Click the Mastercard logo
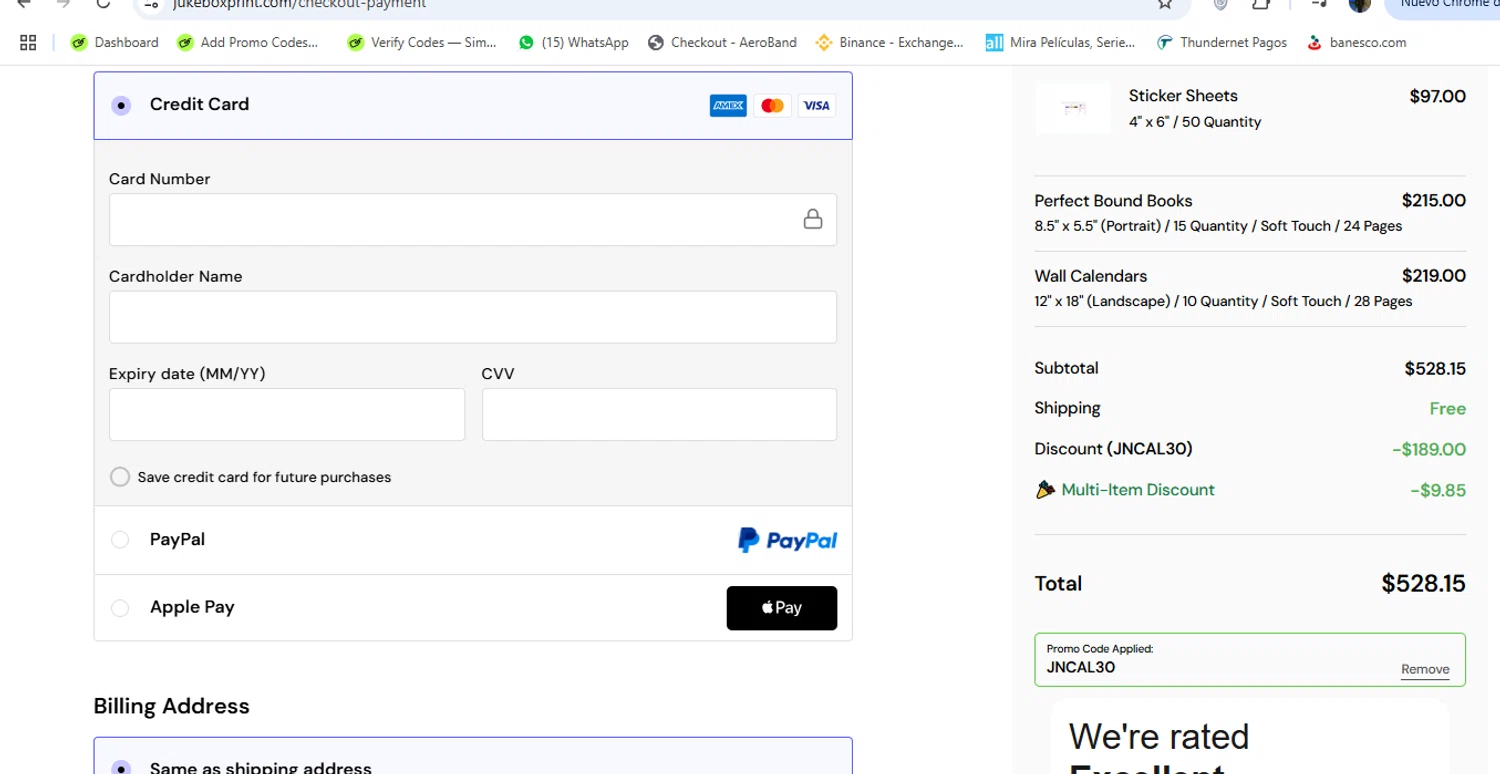The width and height of the screenshot is (1500, 774). pos(772,105)
